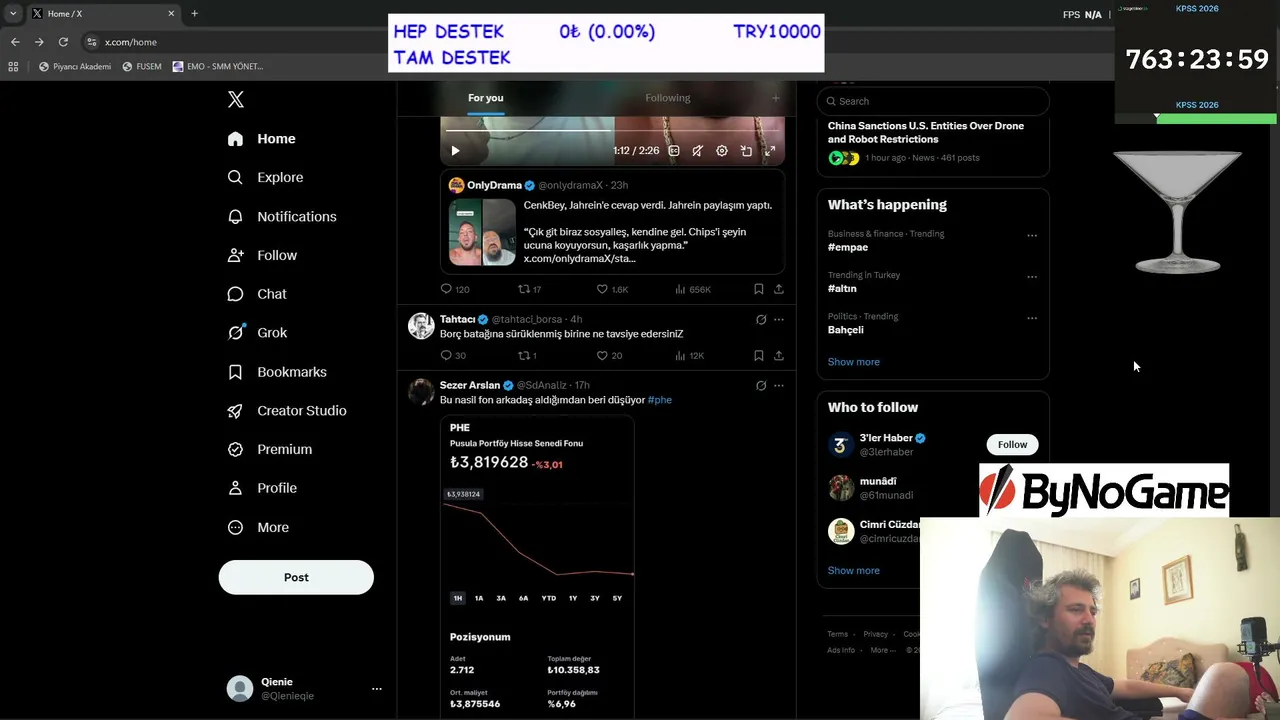Open the #phe hashtag link
This screenshot has width=1280, height=720.
[660, 400]
